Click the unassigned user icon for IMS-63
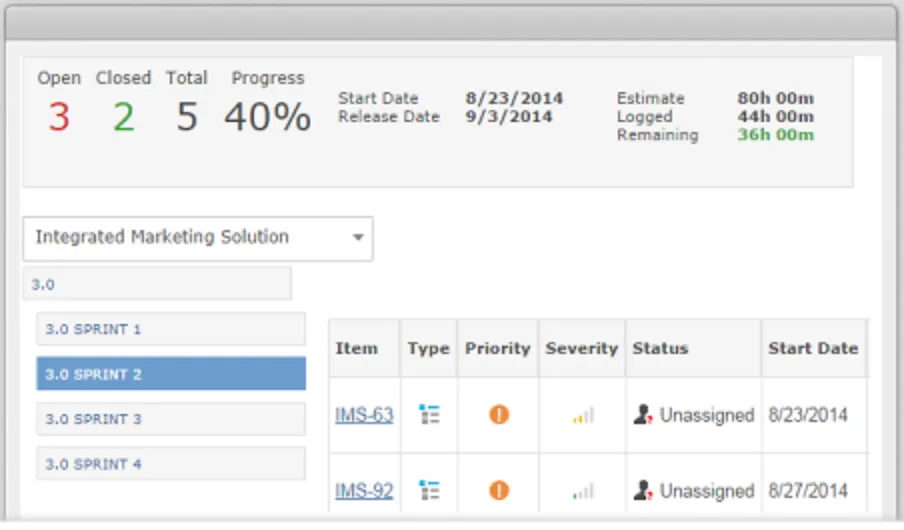This screenshot has width=904, height=530. coord(643,415)
